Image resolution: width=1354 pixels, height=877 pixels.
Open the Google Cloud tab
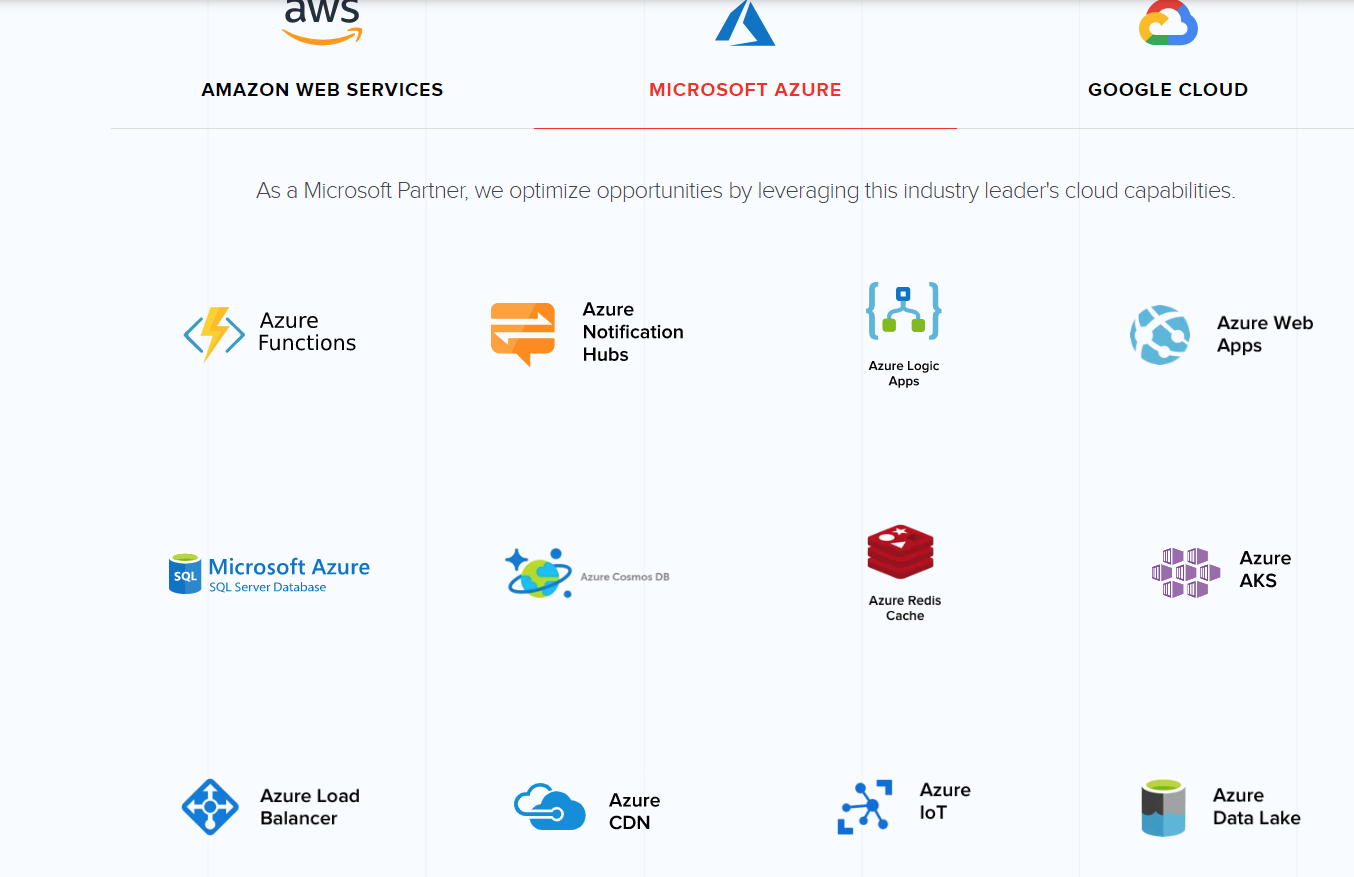(x=1167, y=90)
